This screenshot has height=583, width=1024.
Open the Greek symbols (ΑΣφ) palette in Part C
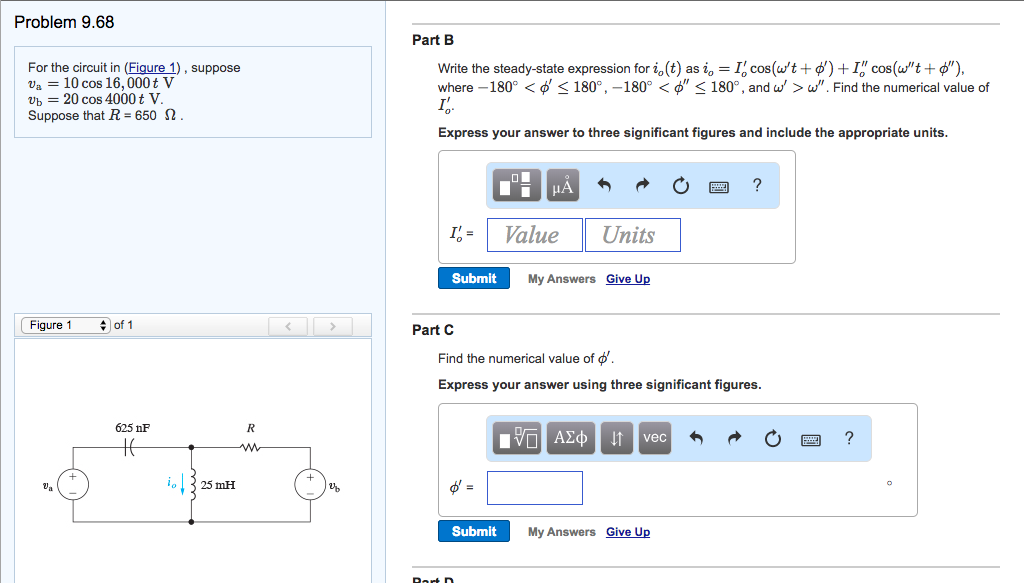coord(570,437)
